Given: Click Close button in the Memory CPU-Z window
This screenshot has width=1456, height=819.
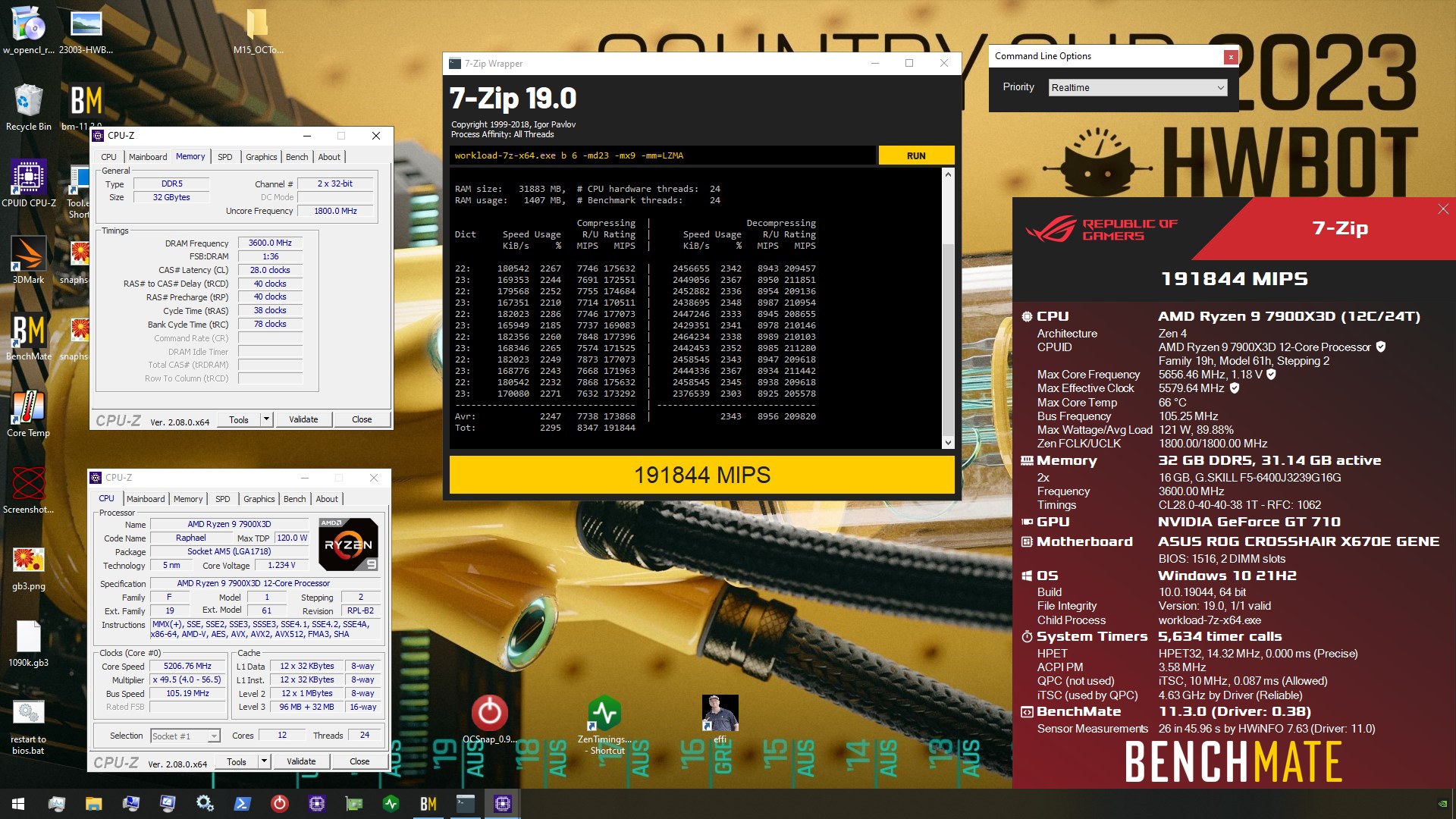Looking at the screenshot, I should 362,419.
